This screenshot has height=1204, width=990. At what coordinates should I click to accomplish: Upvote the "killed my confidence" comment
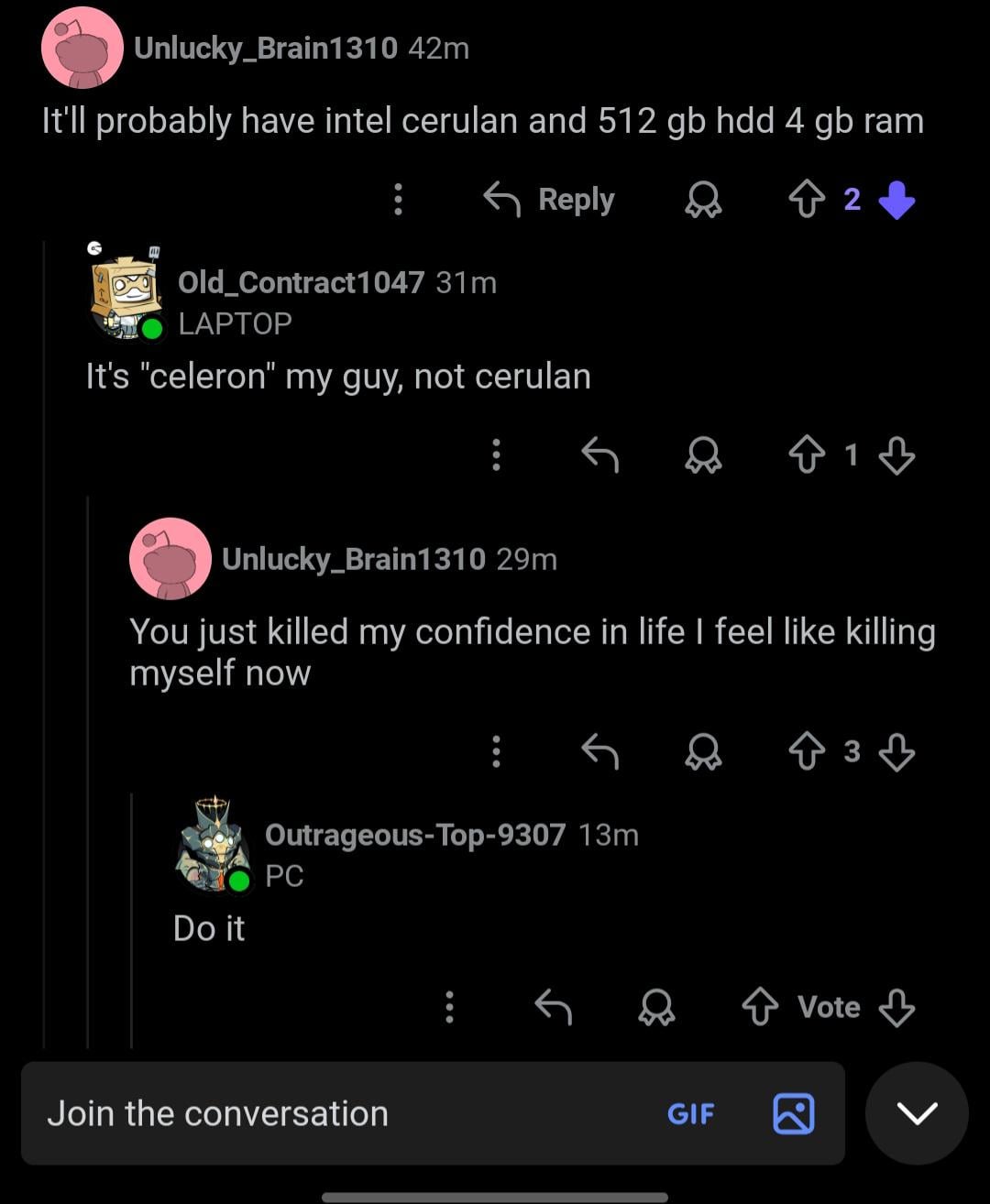(x=807, y=751)
